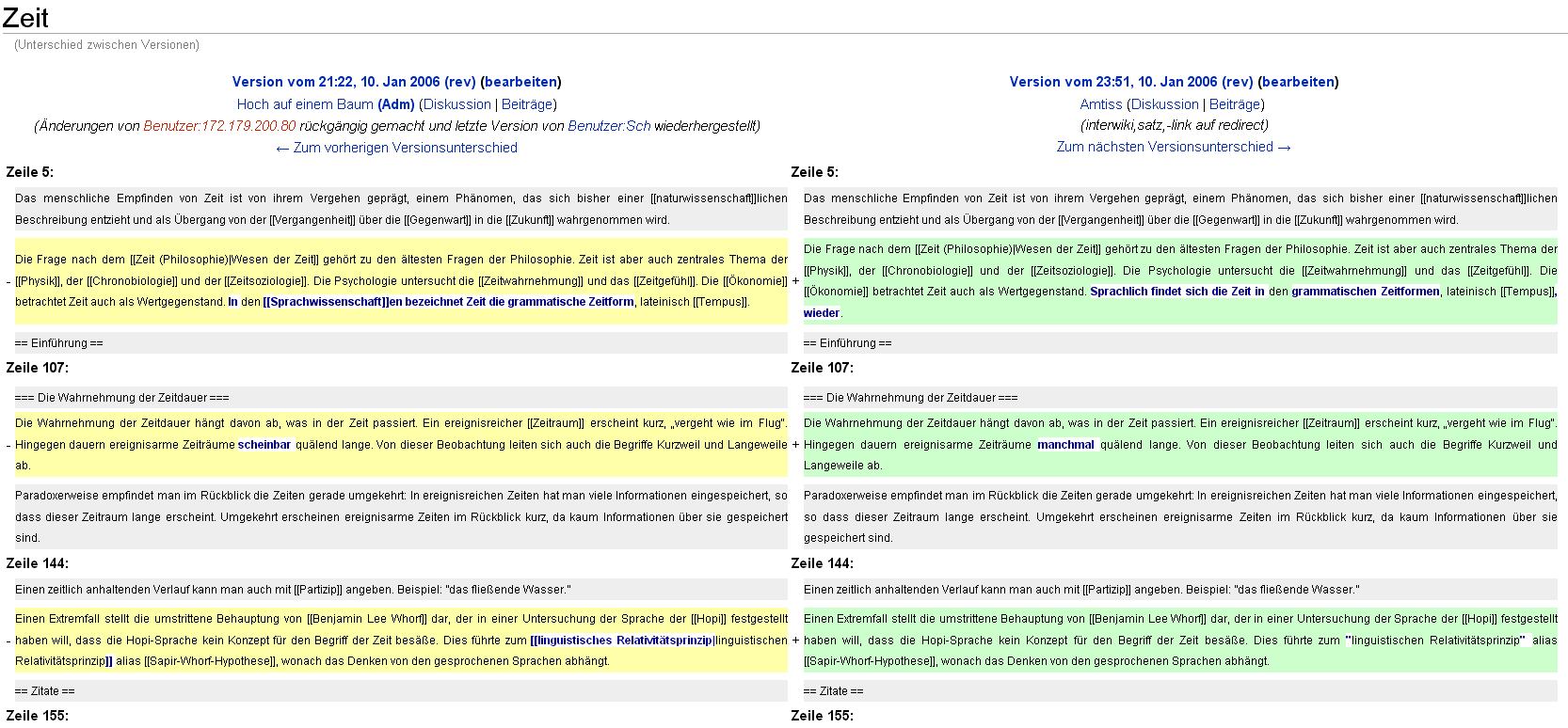
Task: Open the Amtiss user page
Action: point(1100,104)
